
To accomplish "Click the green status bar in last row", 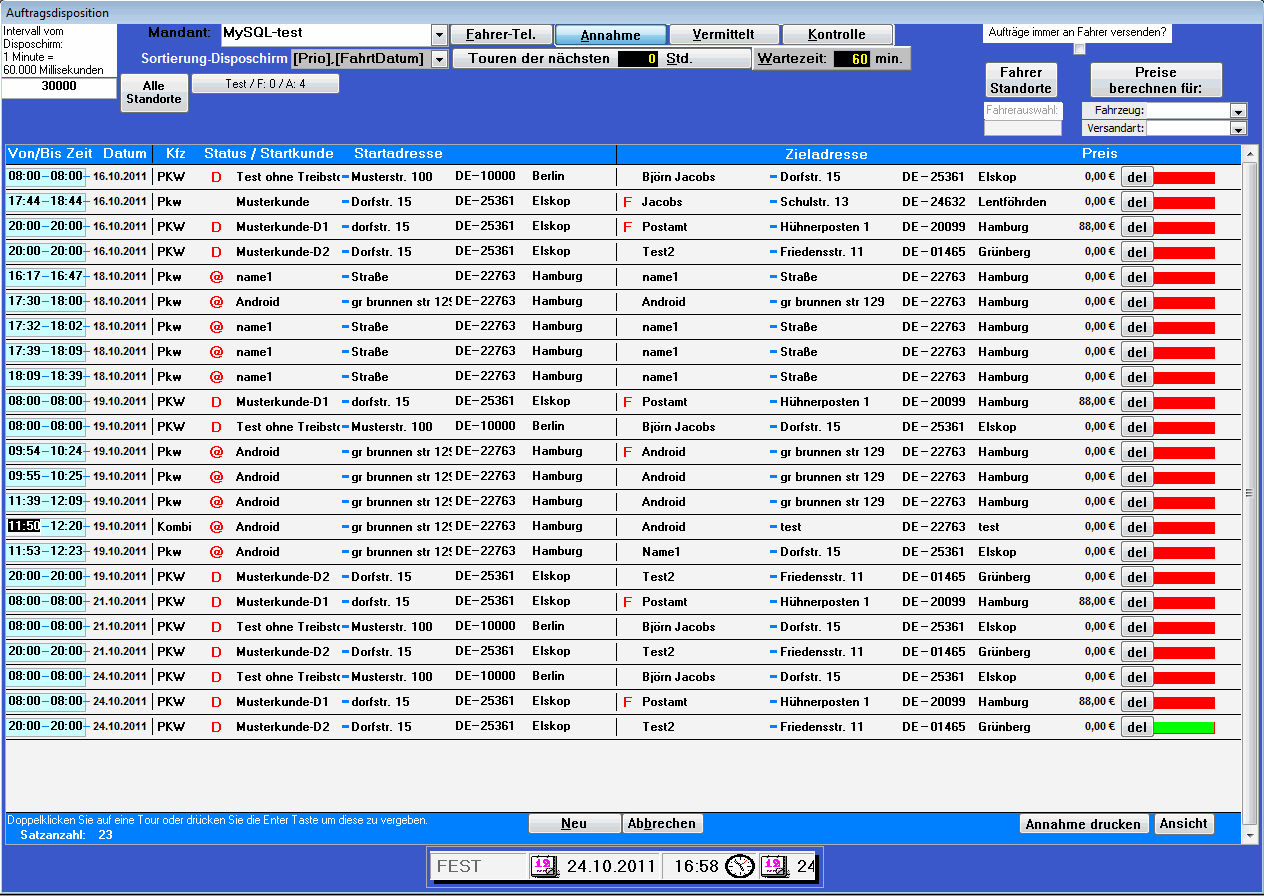I will [1184, 727].
